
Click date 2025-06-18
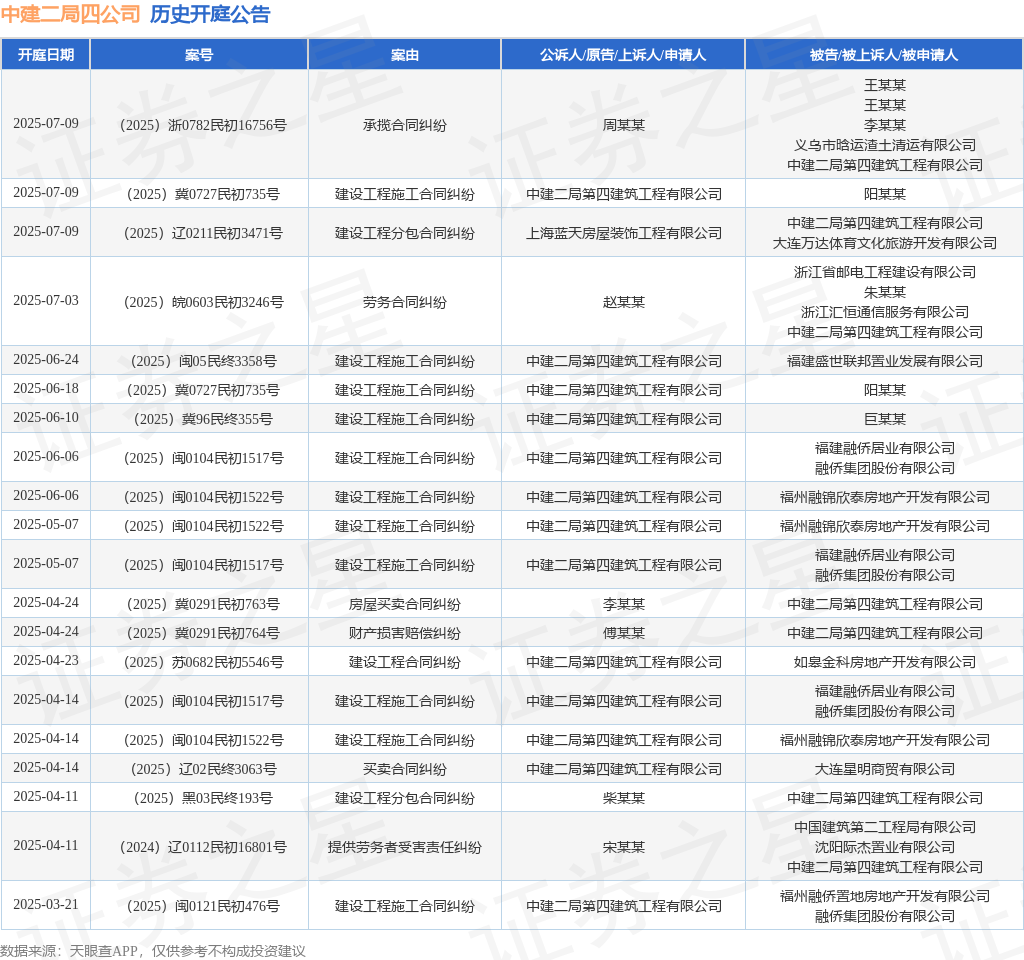[x=46, y=389]
